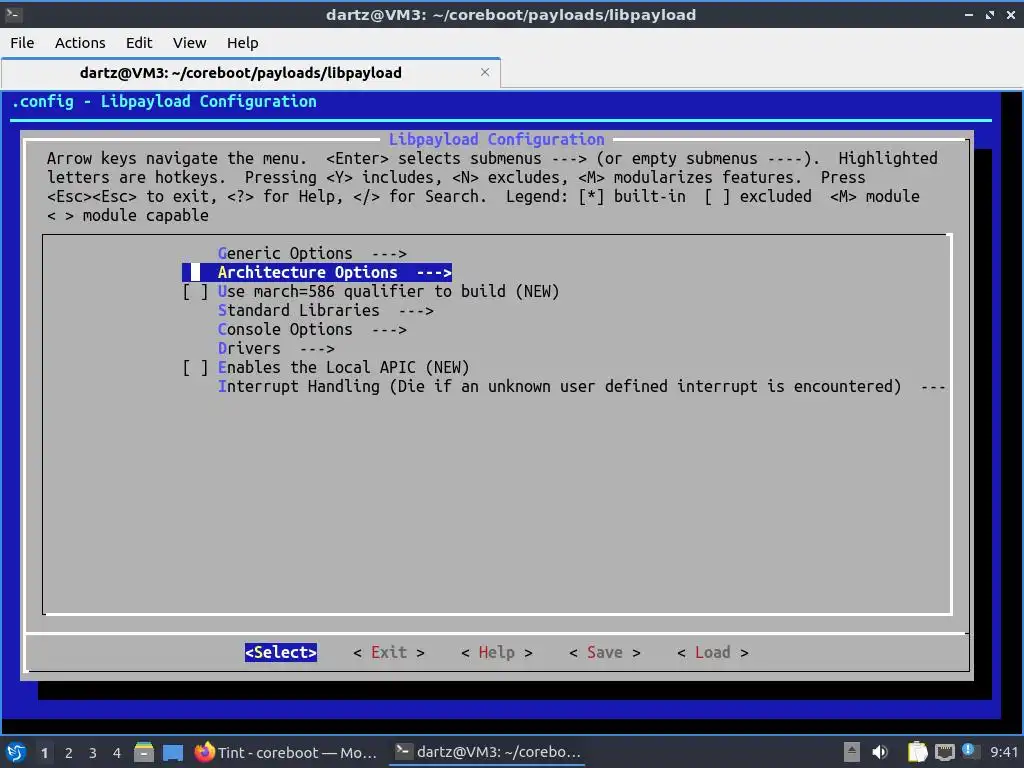Screen dimensions: 1024x768
Task: Click the "Libpayload Configuration" dialog title
Action: click(496, 139)
